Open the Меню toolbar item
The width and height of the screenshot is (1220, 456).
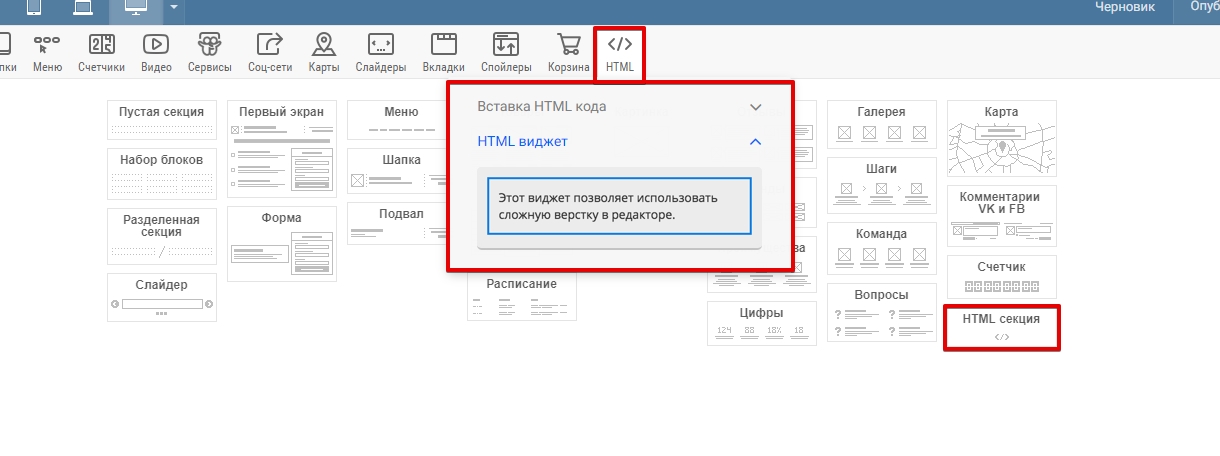47,53
